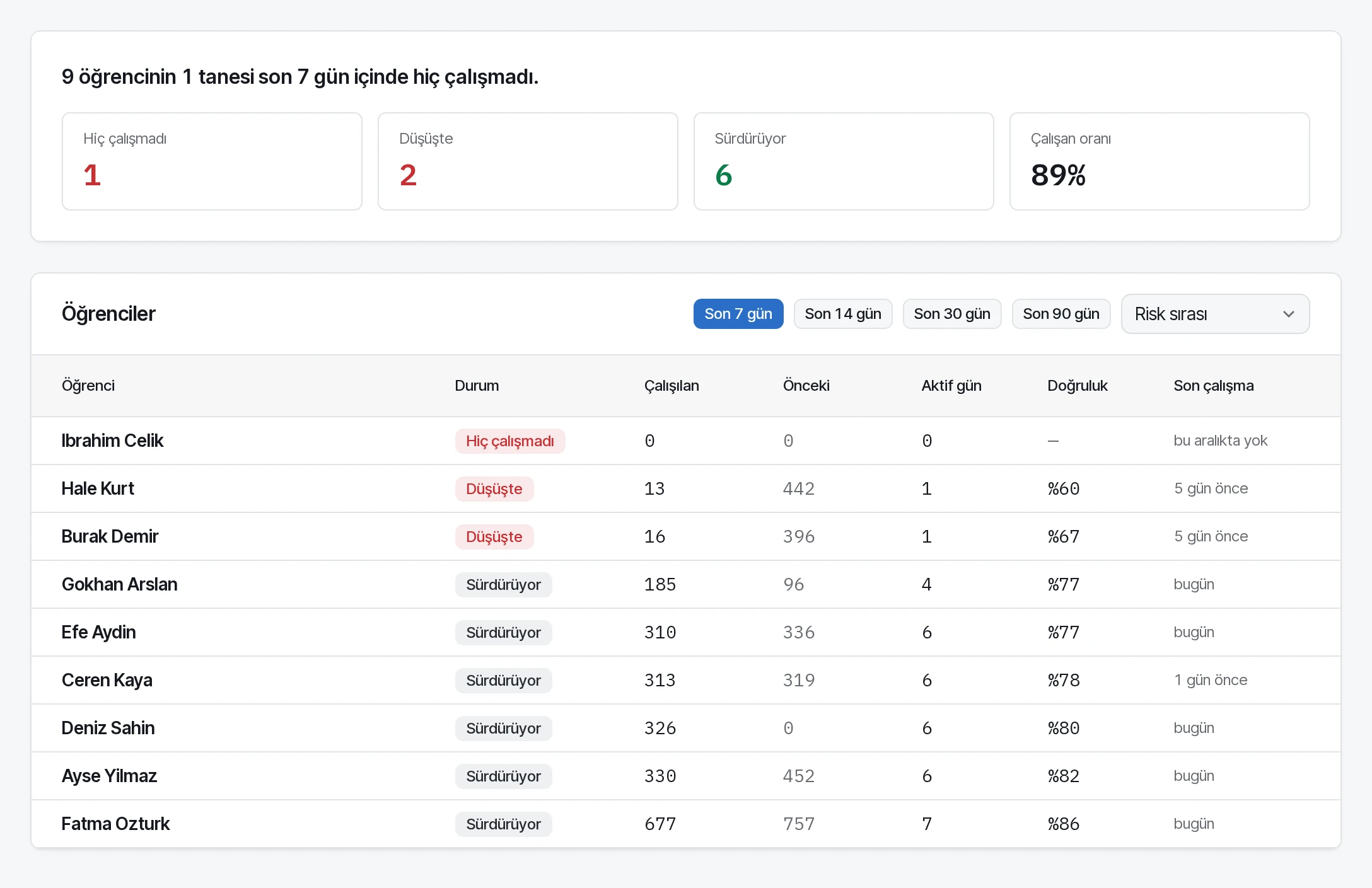This screenshot has width=1372, height=888.
Task: Click the 677 studied value
Action: pos(660,824)
